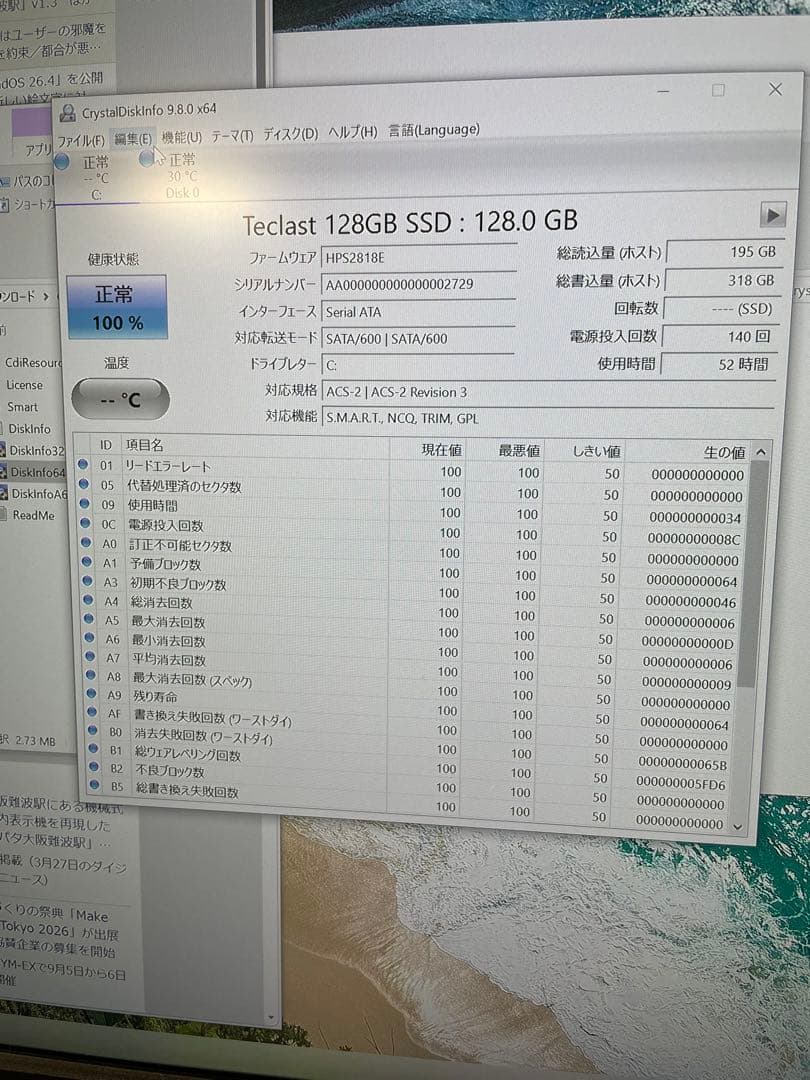This screenshot has width=810, height=1080.
Task: Open the ヘルプ(H) menu
Action: 353,132
